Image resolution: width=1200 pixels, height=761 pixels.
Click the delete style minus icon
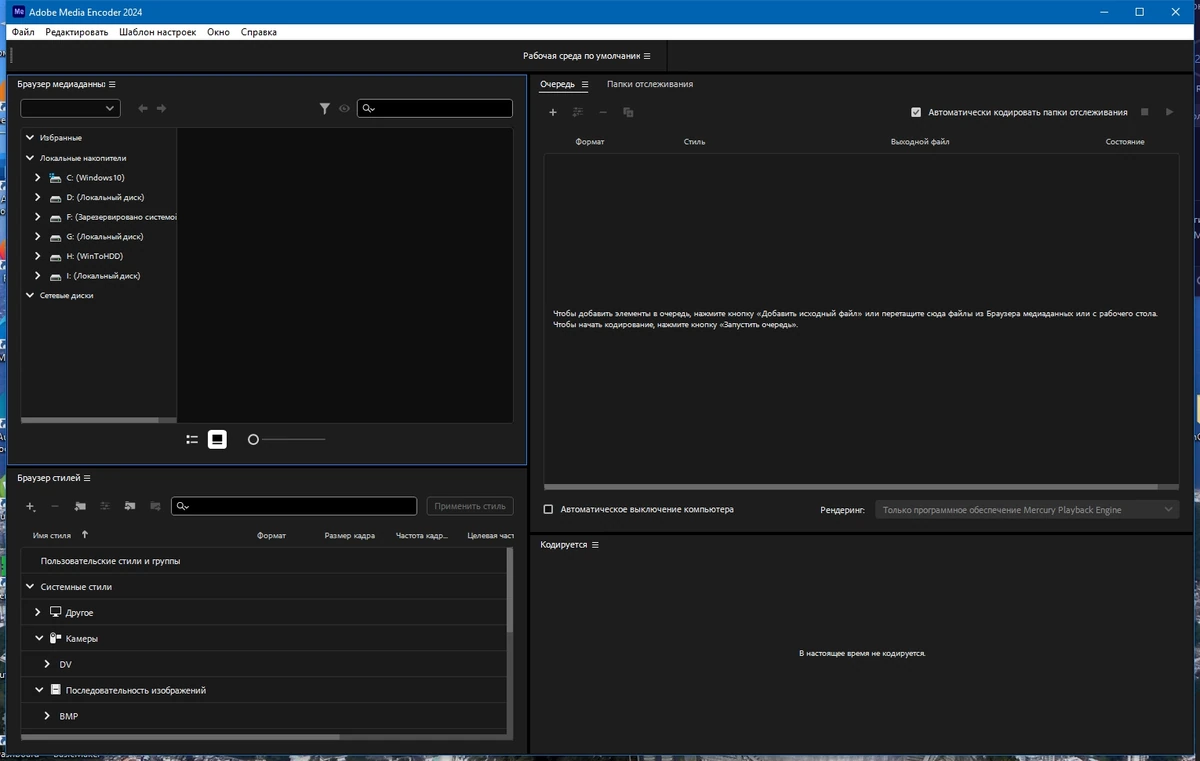(x=55, y=506)
